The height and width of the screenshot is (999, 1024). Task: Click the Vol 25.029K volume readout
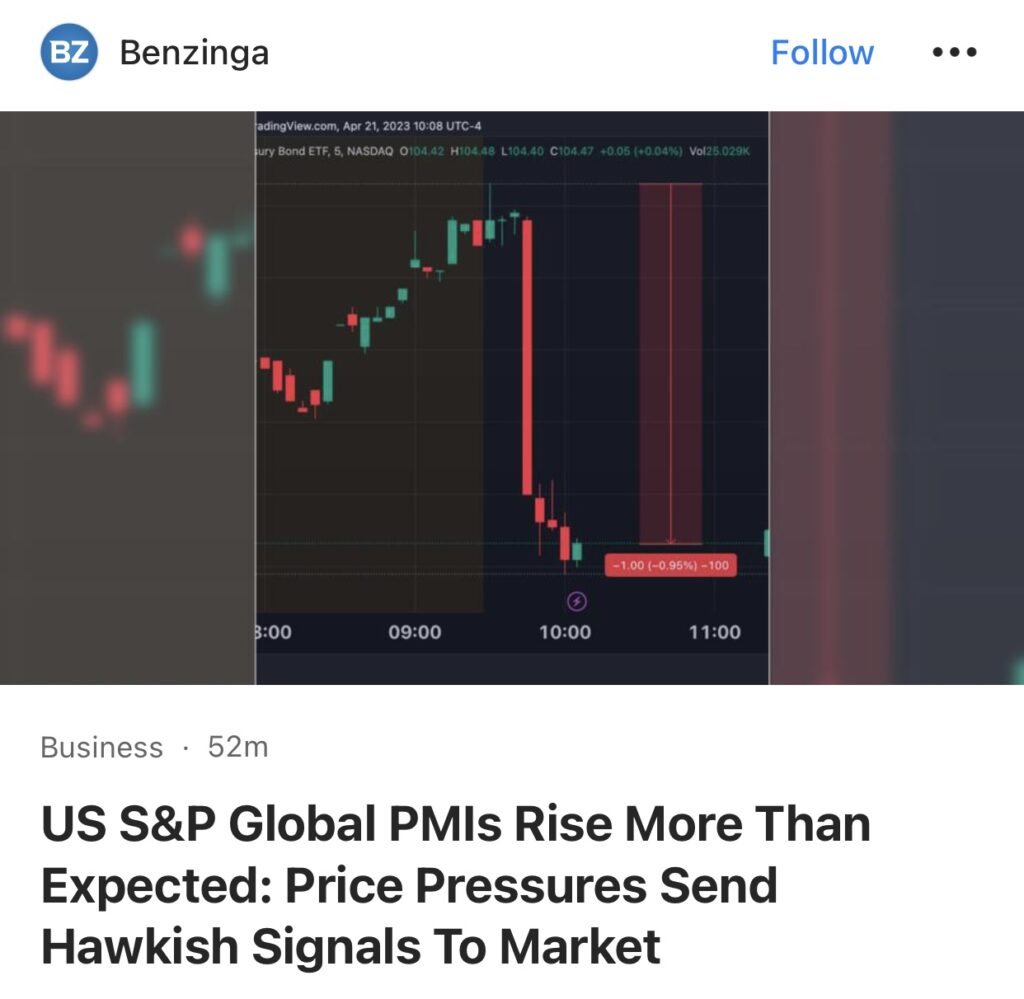click(x=720, y=151)
